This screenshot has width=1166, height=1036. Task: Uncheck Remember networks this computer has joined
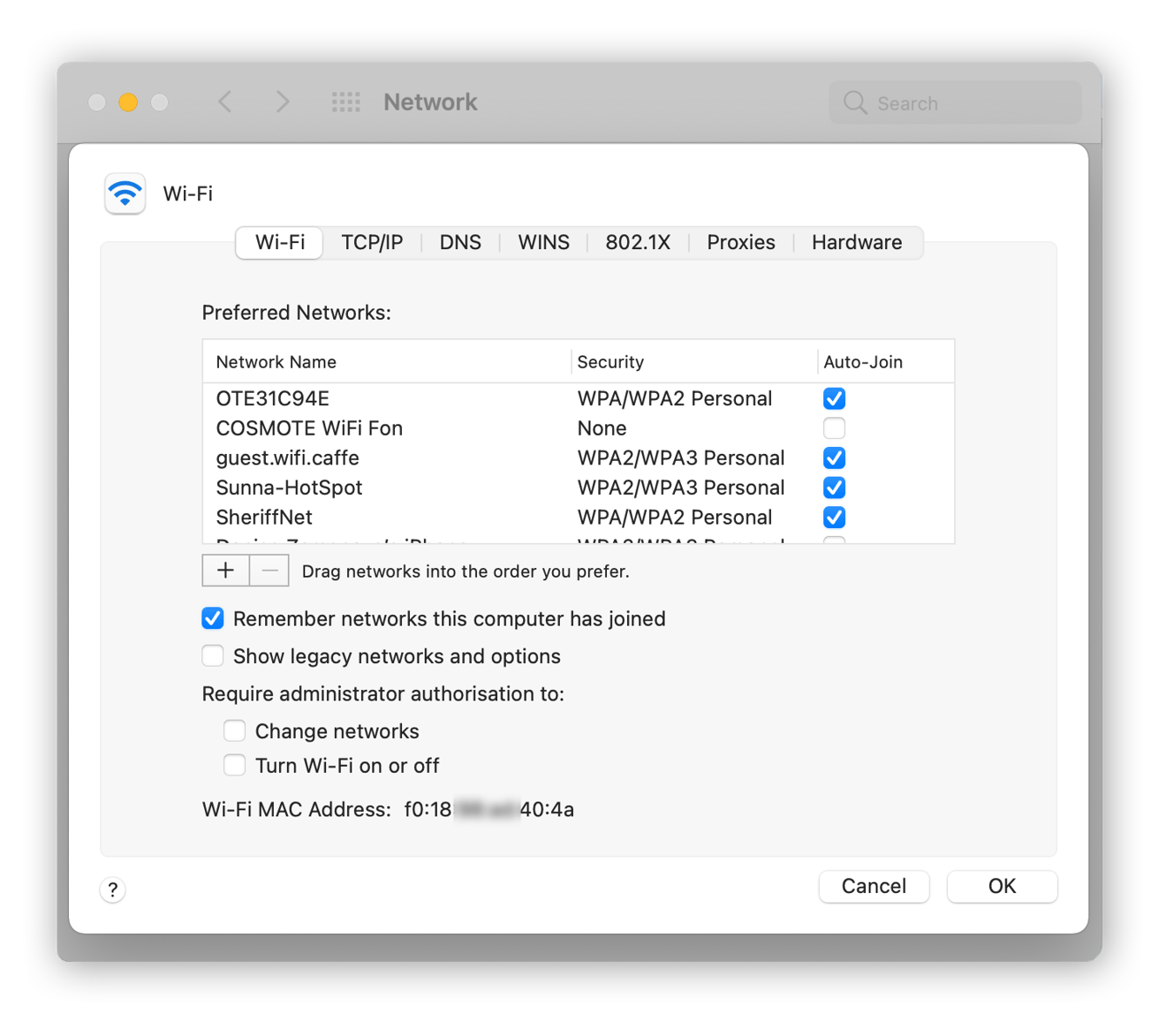click(x=213, y=618)
